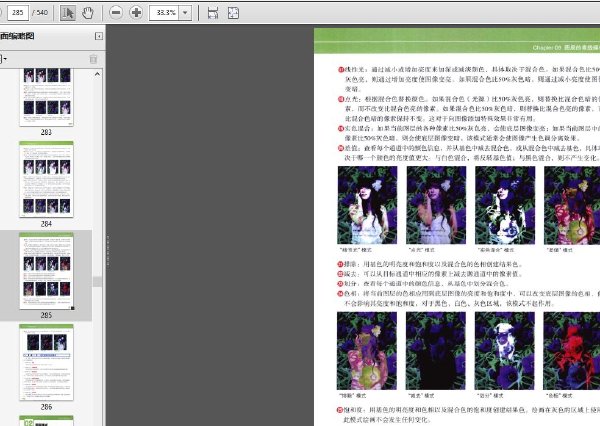Open the thumbnails panel options dropdown

tap(3, 59)
